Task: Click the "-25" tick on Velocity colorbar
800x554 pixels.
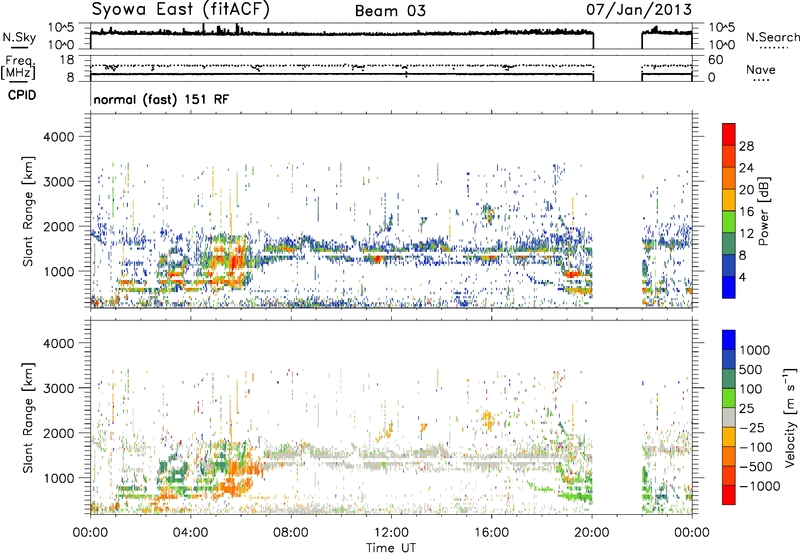Action: pos(753,428)
